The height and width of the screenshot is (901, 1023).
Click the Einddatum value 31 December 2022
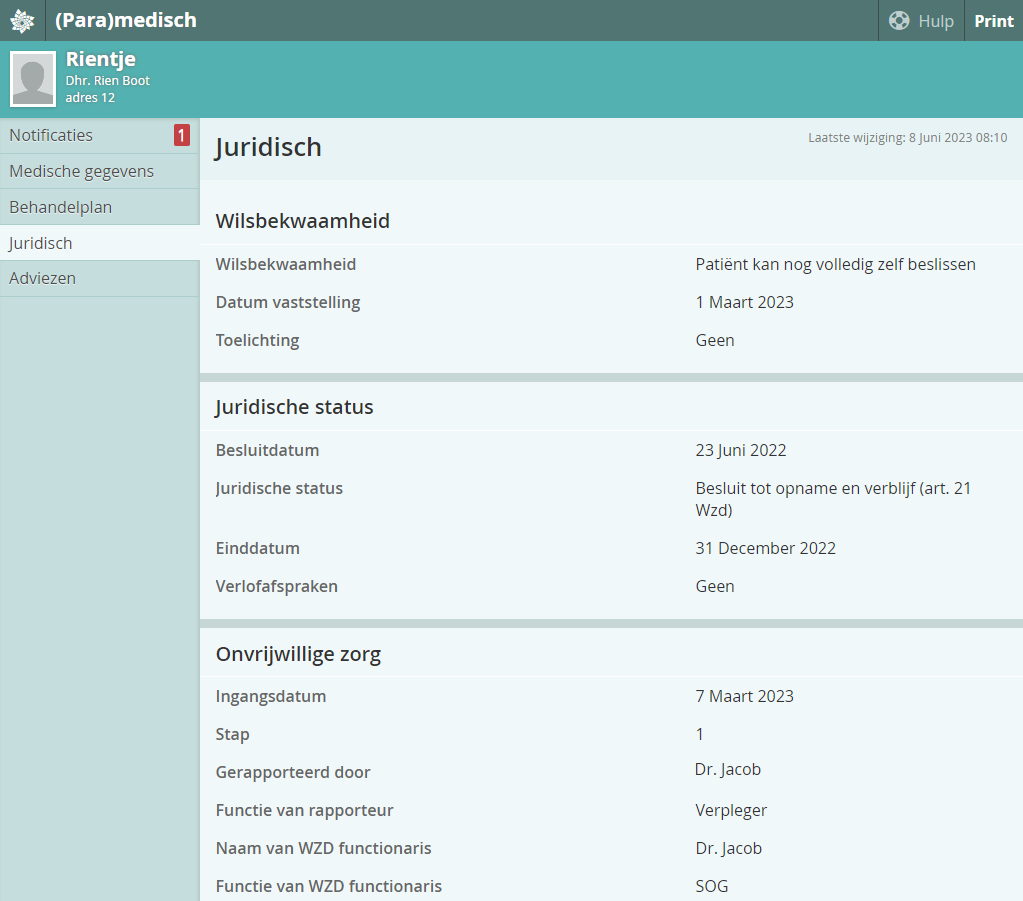(765, 548)
